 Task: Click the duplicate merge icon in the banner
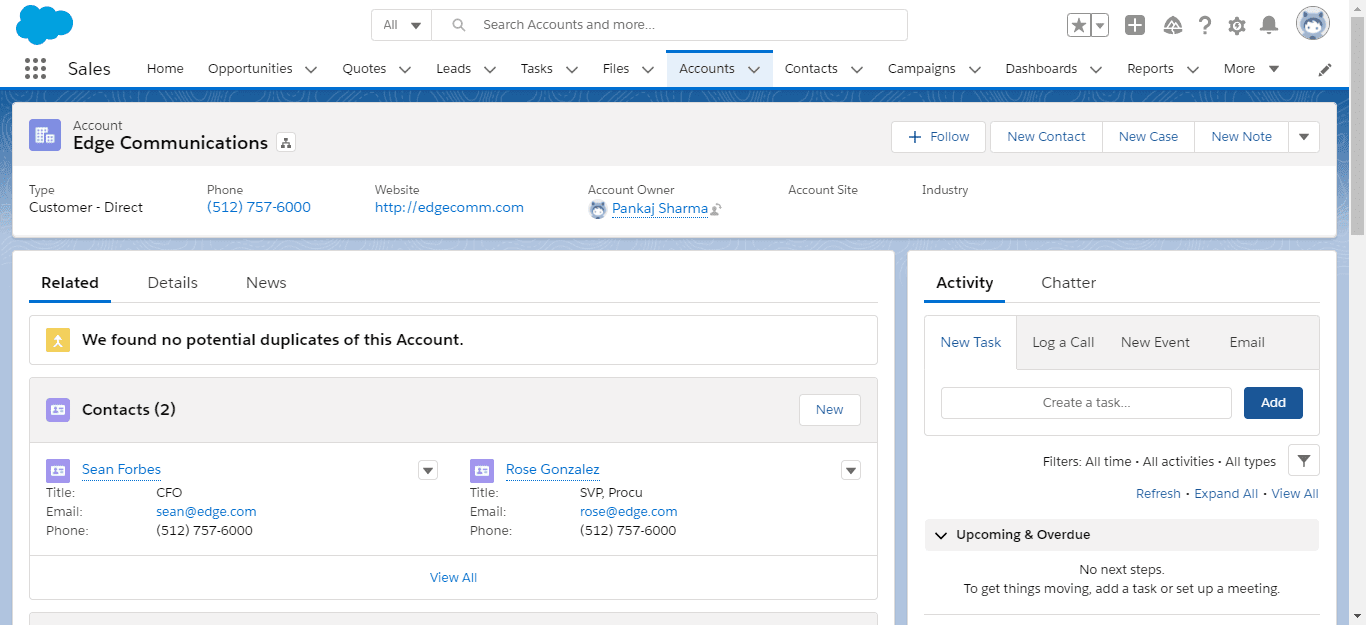(x=58, y=340)
